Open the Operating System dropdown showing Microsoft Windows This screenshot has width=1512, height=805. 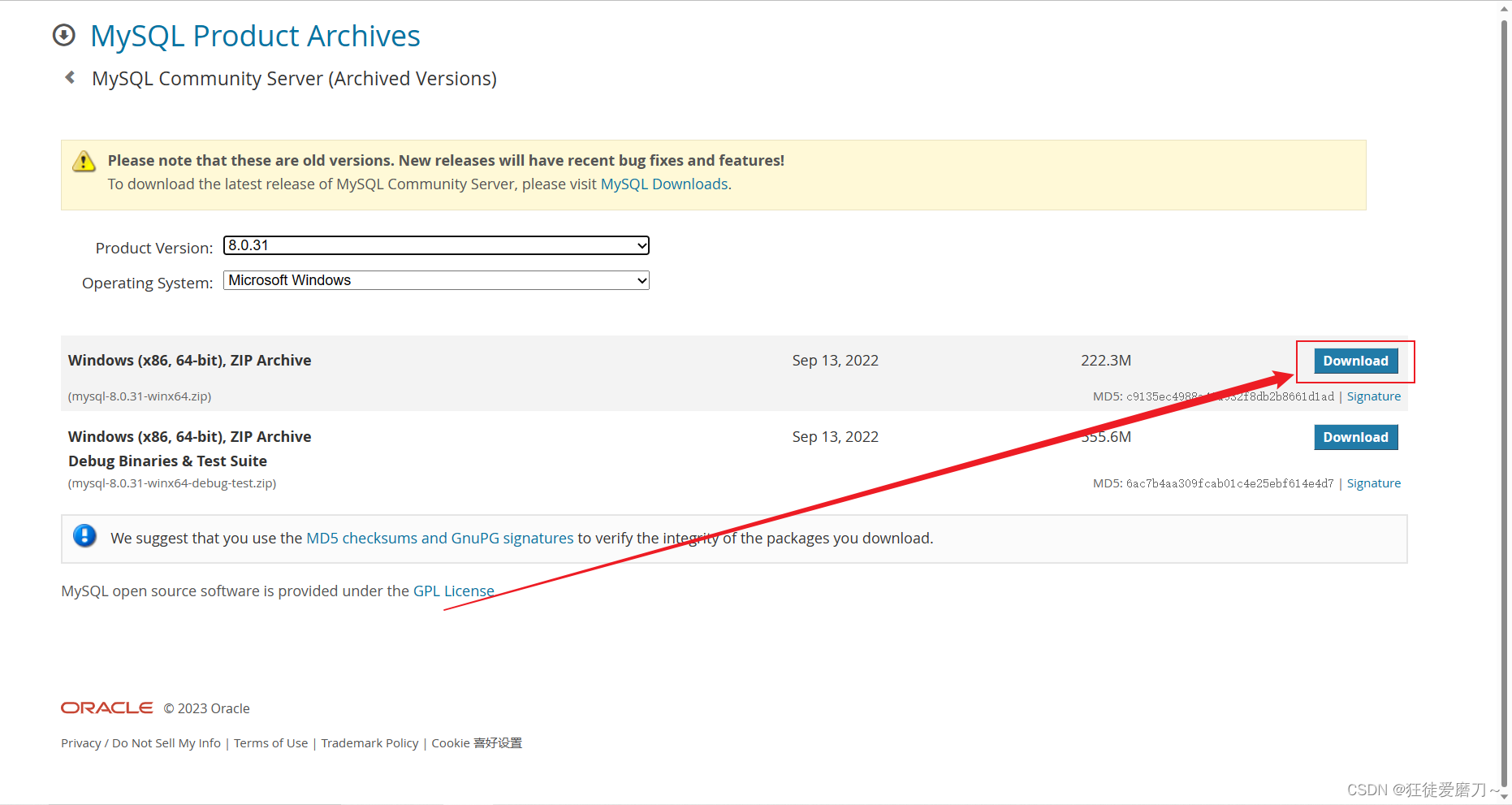pos(435,279)
